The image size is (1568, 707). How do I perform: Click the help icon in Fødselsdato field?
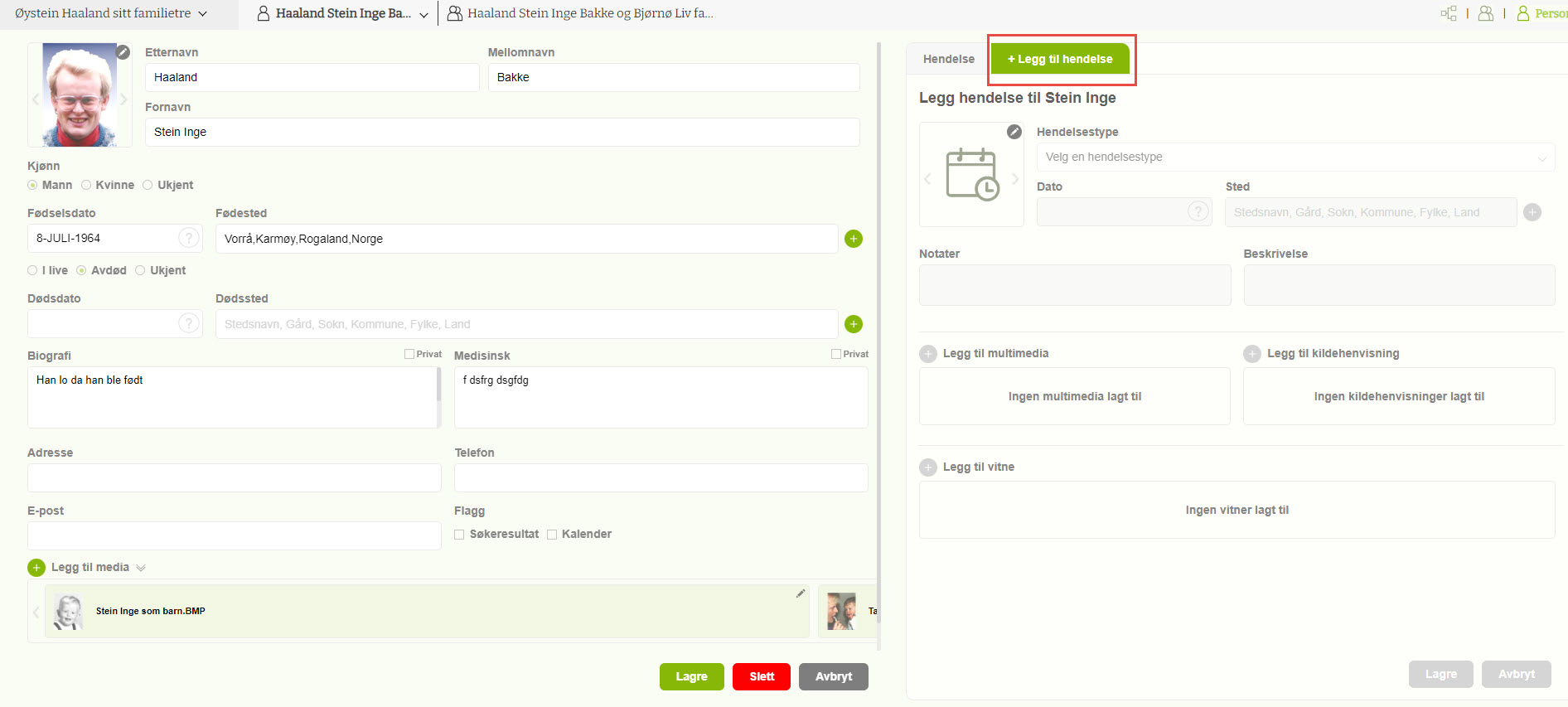click(x=189, y=238)
